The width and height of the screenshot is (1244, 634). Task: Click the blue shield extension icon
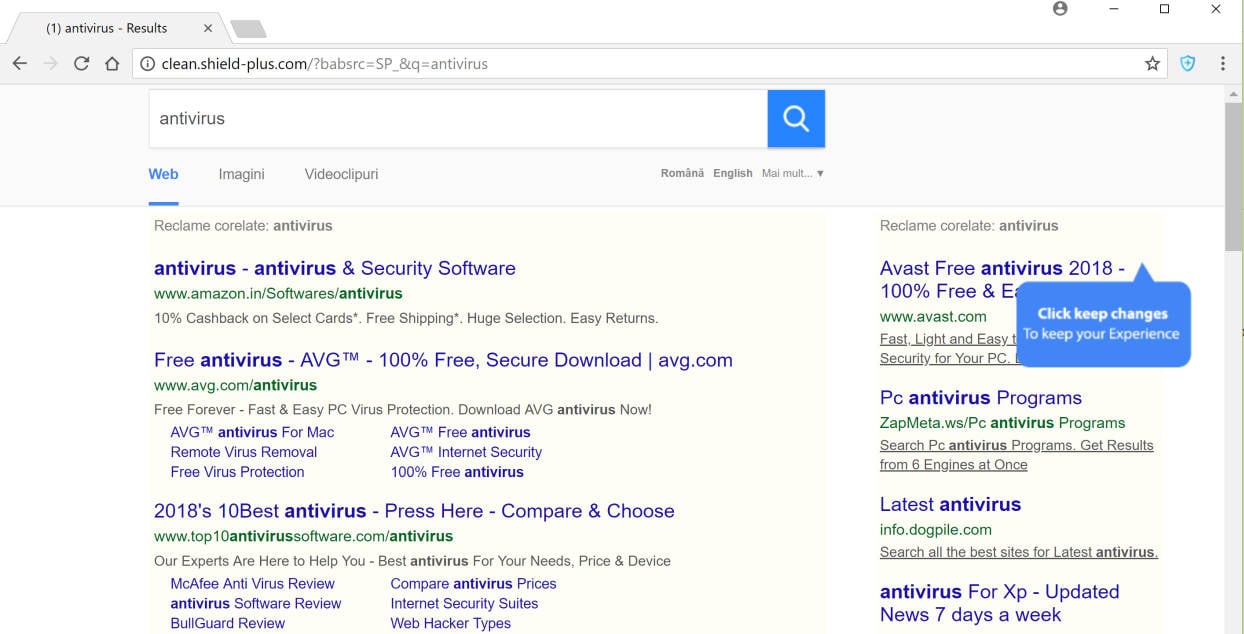click(1187, 63)
